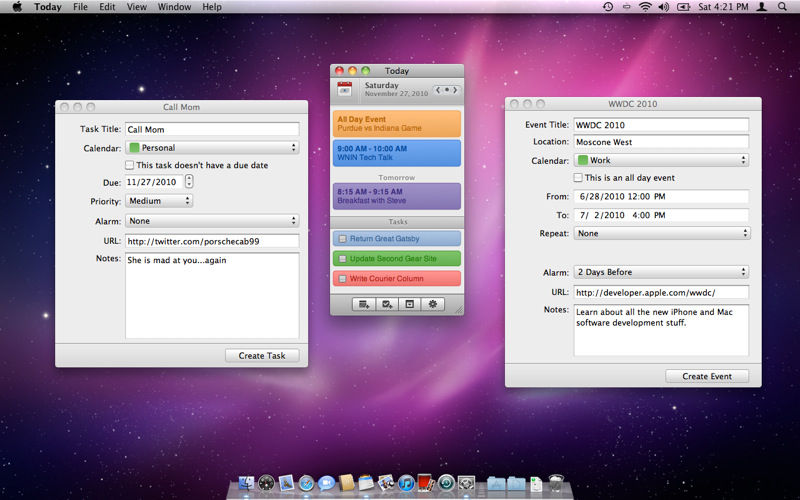This screenshot has height=500, width=800.
Task: Click the Wi-Fi status icon
Action: pos(645,7)
